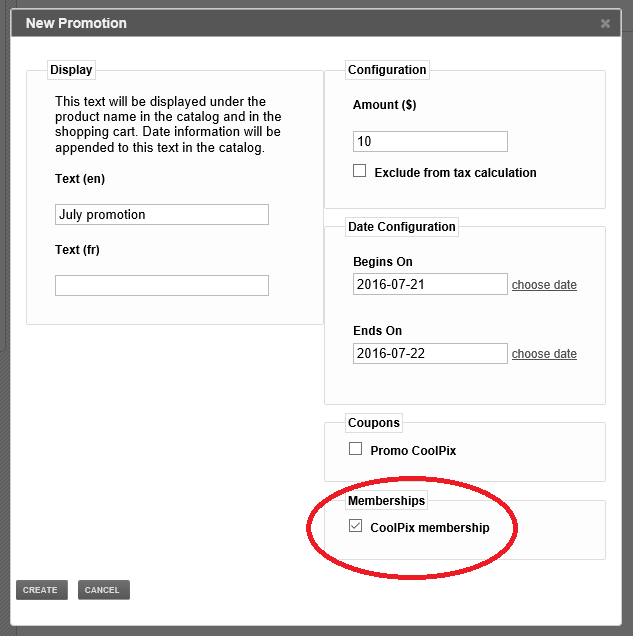Open choose date link for Begins On
633x636 pixels.
(x=544, y=285)
